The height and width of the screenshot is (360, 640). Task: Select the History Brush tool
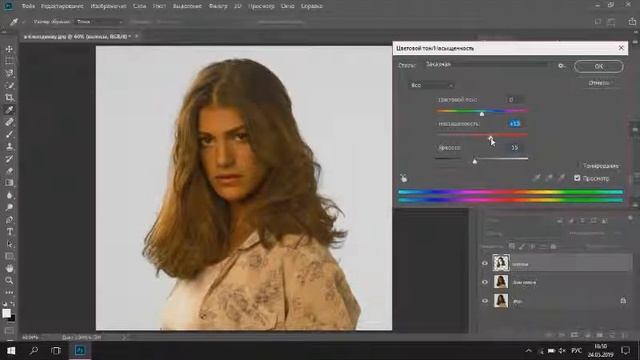tap(9, 159)
